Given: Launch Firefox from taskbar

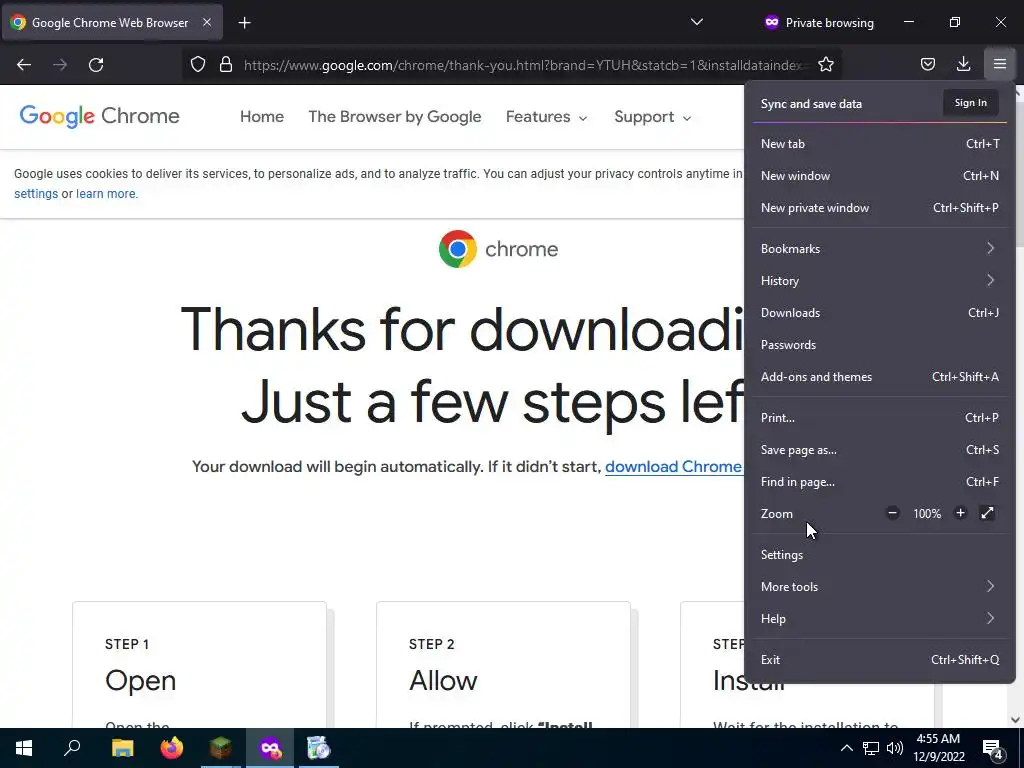Looking at the screenshot, I should tap(172, 748).
